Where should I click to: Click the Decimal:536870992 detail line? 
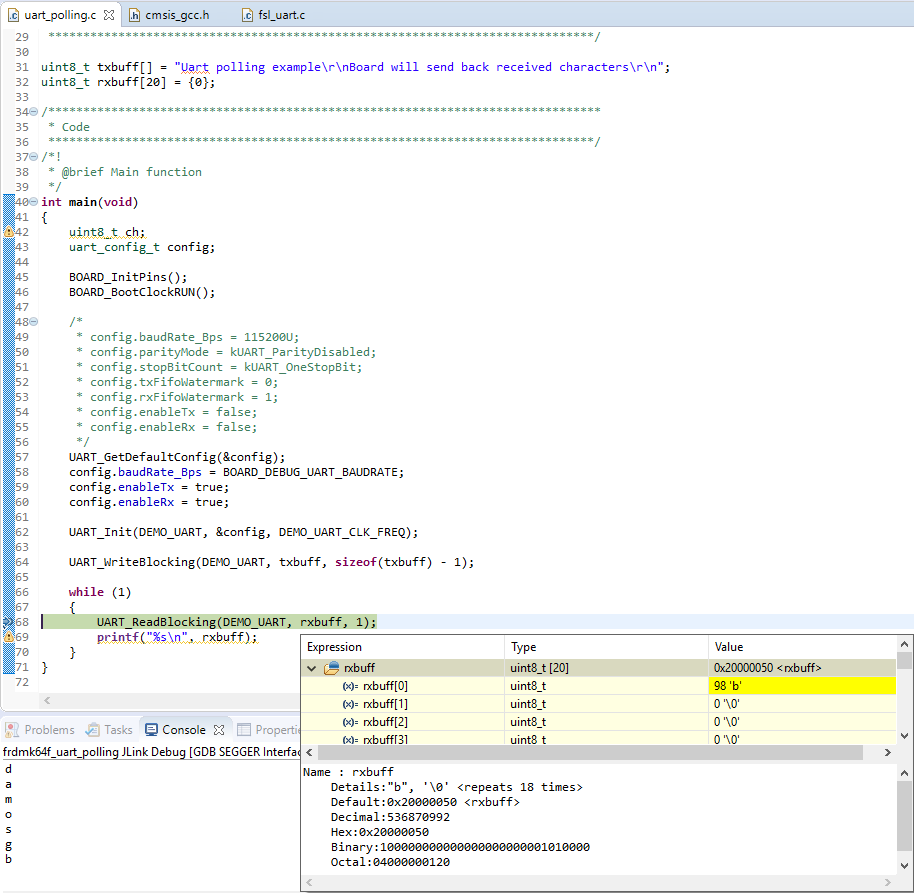coord(390,817)
